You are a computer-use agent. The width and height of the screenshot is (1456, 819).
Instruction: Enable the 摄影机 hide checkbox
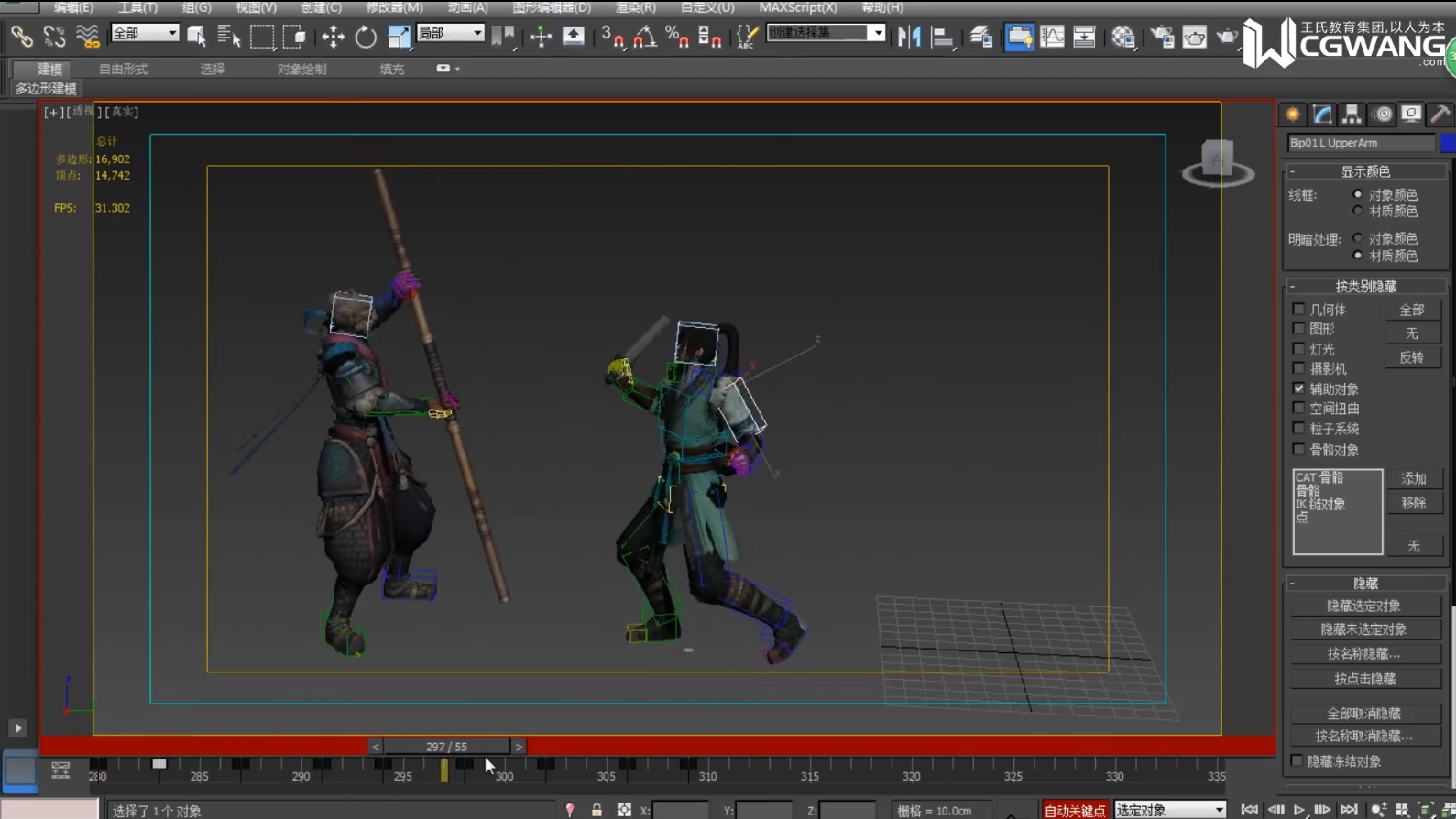[x=1298, y=368]
